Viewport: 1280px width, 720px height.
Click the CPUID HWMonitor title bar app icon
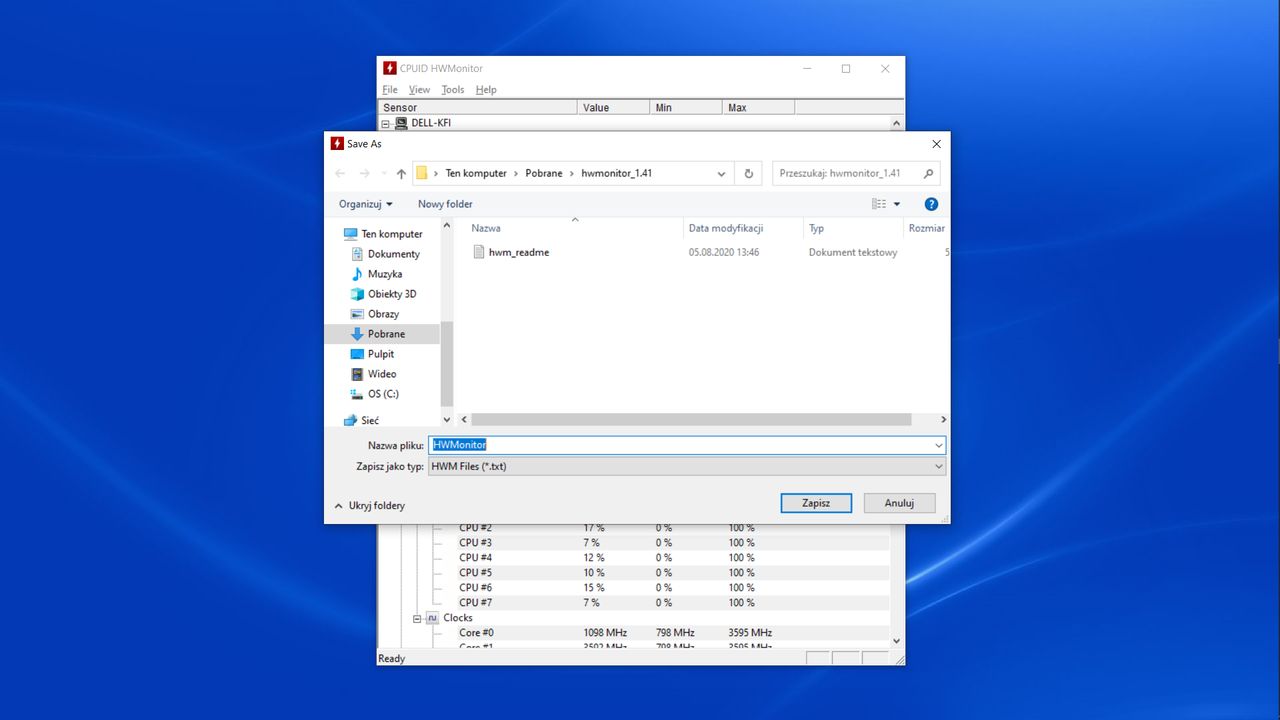click(x=390, y=68)
